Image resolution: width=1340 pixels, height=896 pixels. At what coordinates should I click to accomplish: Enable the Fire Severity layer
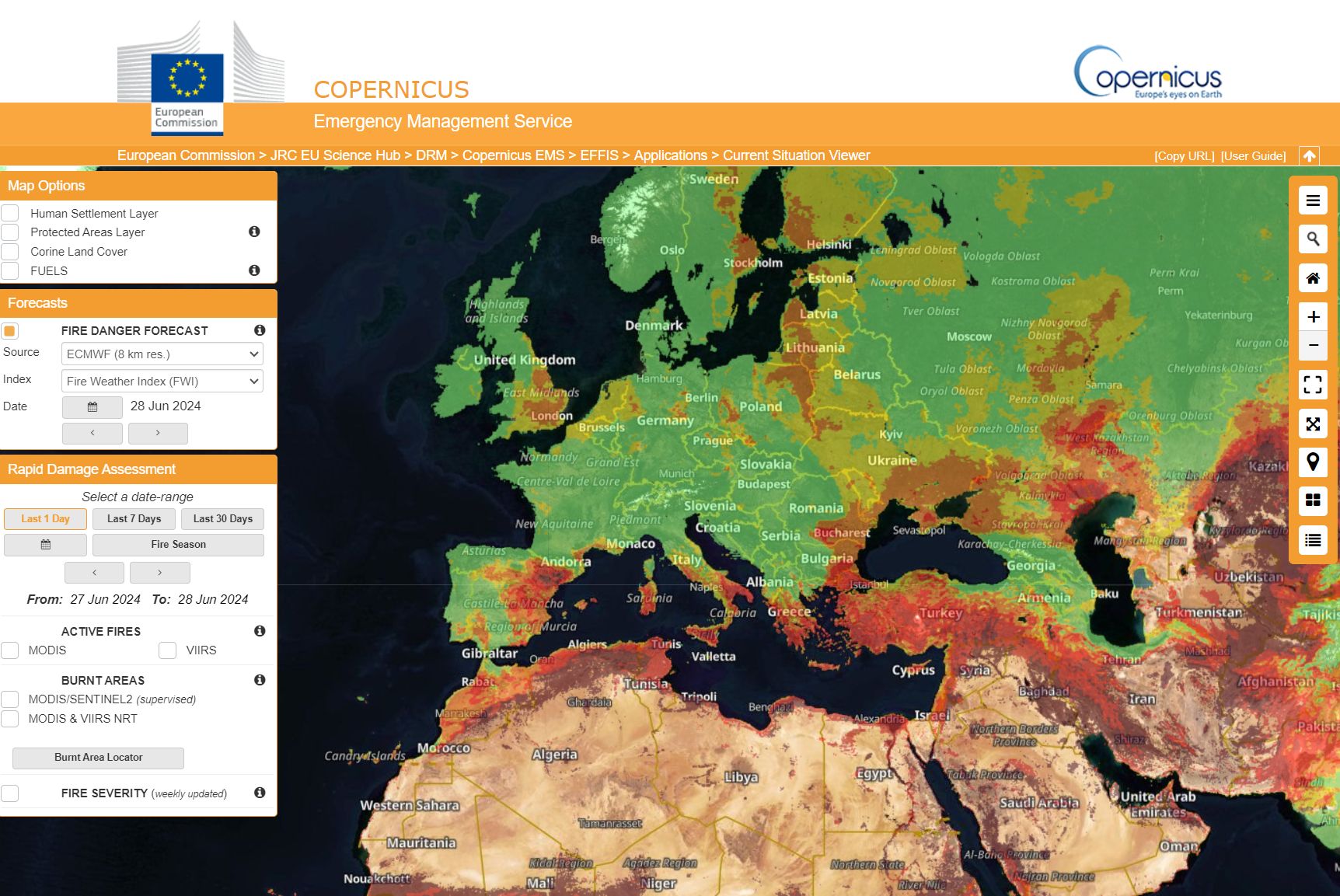point(10,793)
